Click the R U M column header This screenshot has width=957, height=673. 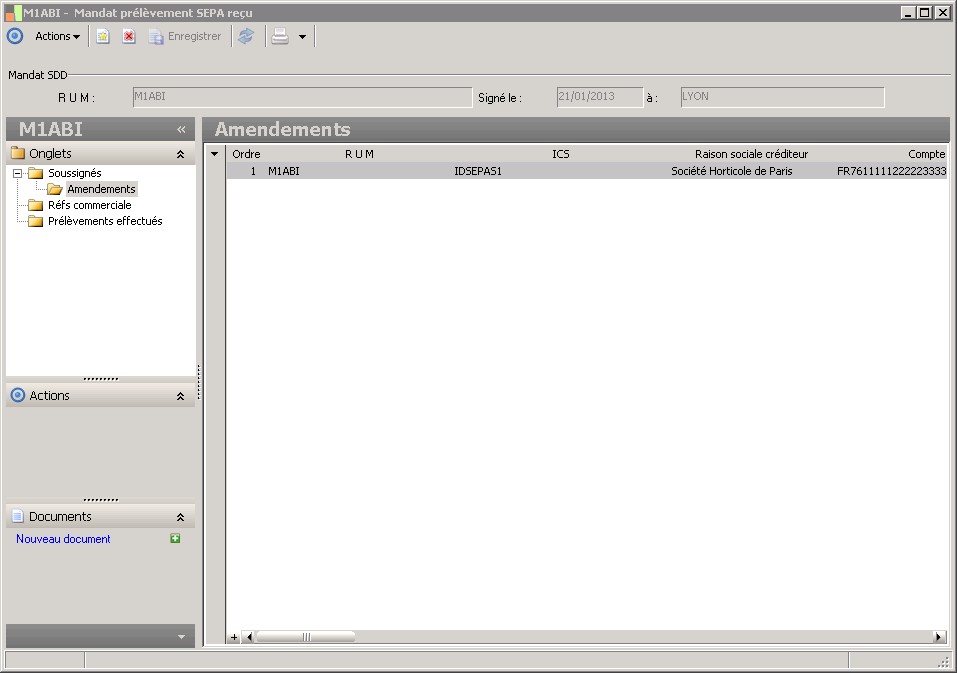point(359,154)
